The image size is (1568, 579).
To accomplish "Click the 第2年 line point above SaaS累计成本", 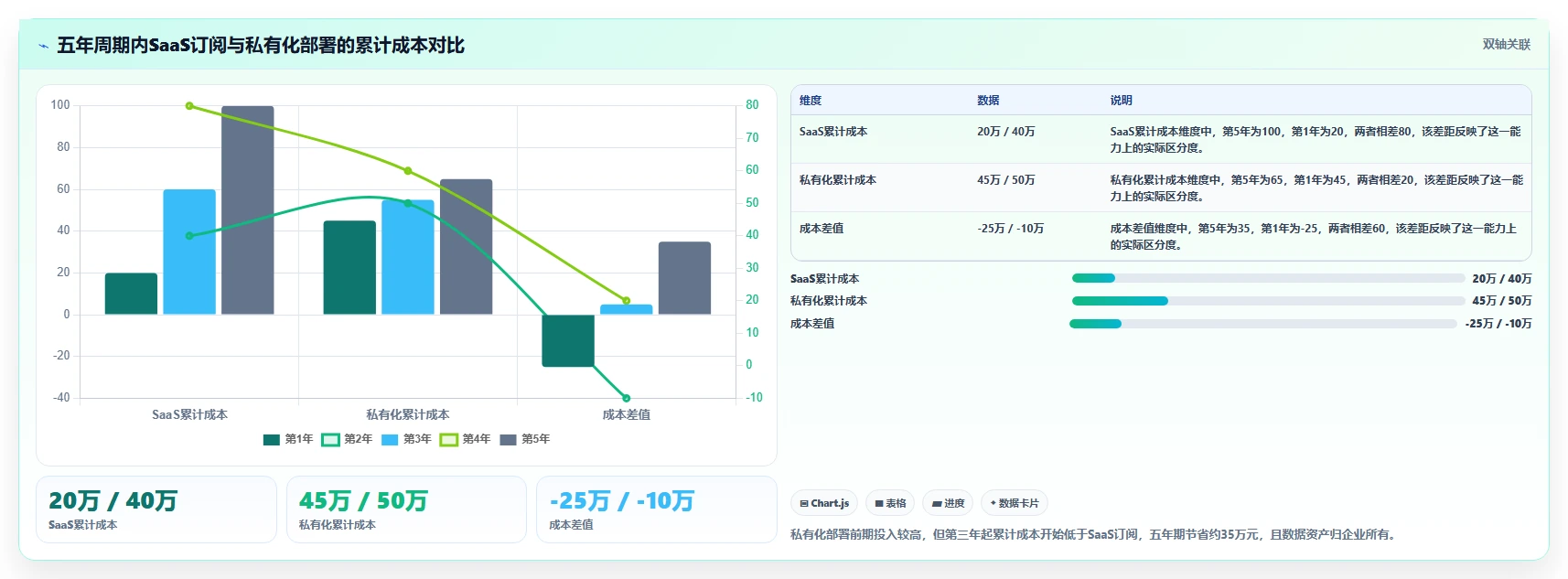I will tap(189, 236).
